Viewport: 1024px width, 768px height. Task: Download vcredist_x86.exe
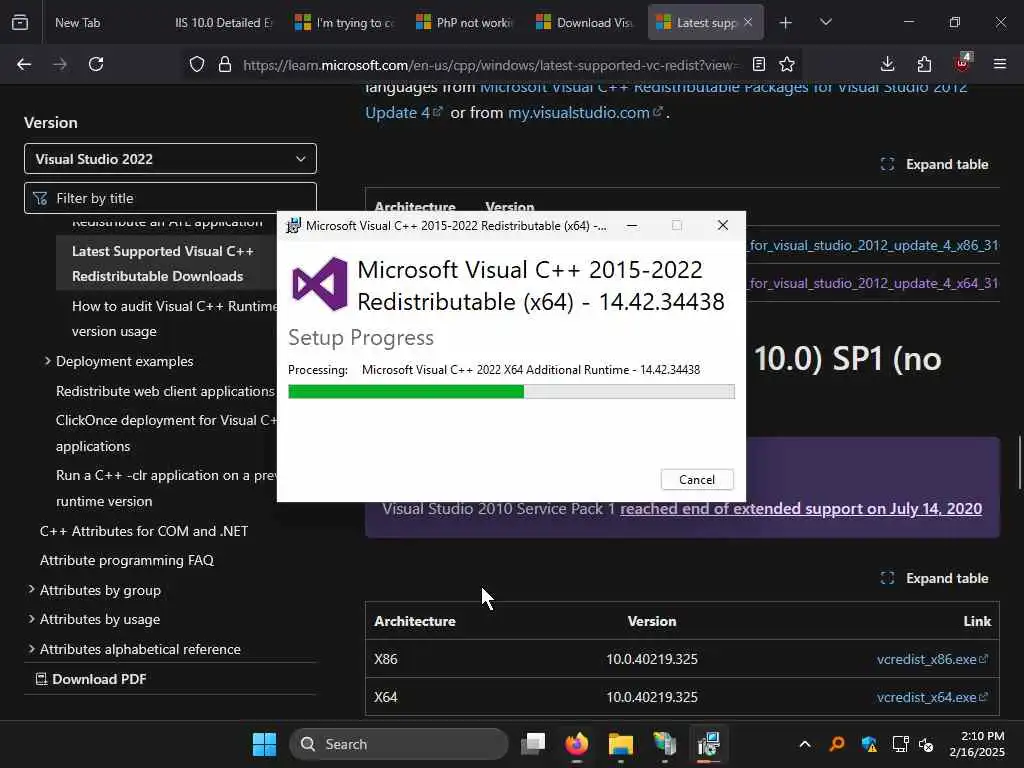pos(932,659)
